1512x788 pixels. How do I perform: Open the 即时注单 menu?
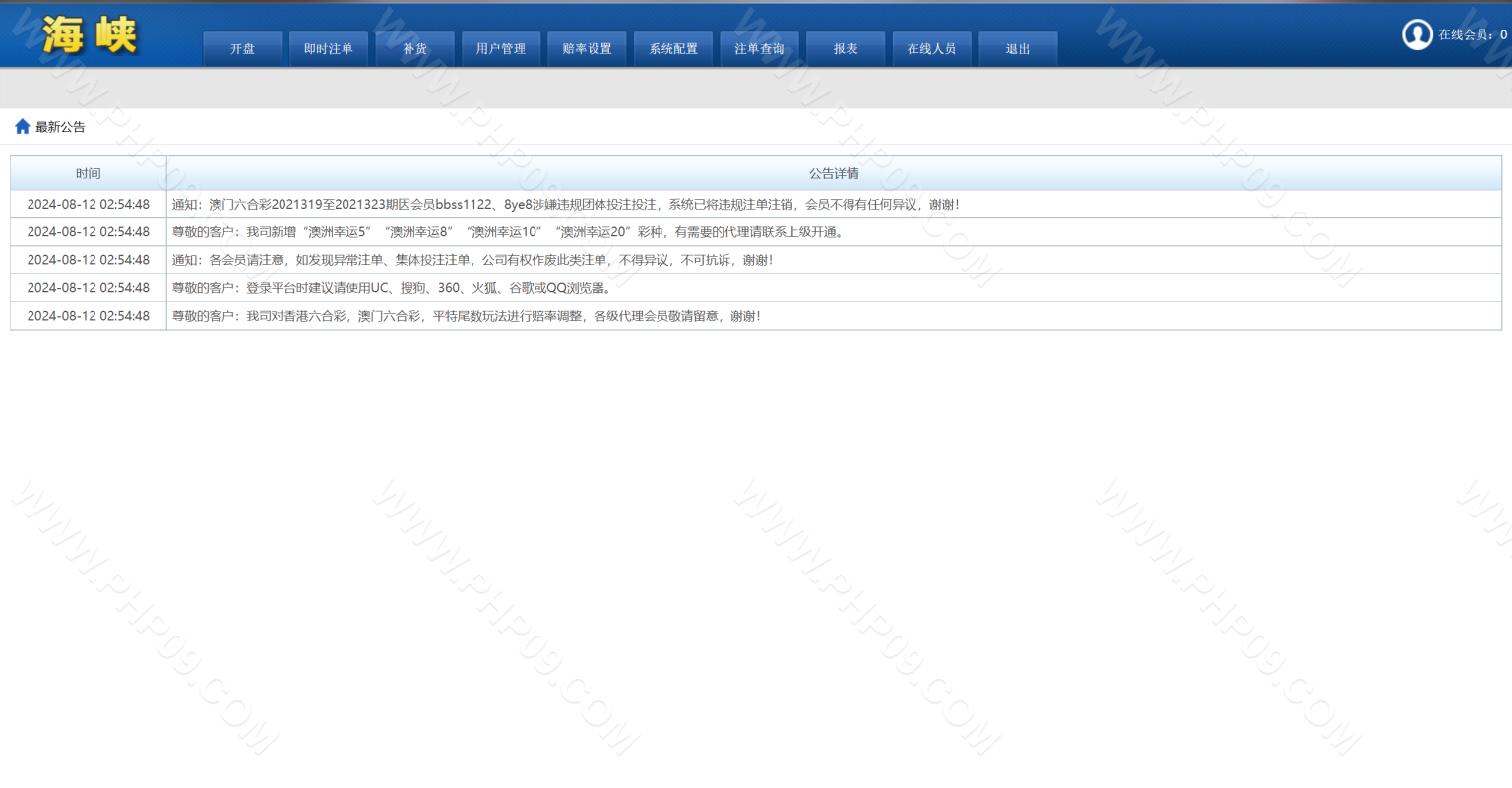[x=328, y=49]
